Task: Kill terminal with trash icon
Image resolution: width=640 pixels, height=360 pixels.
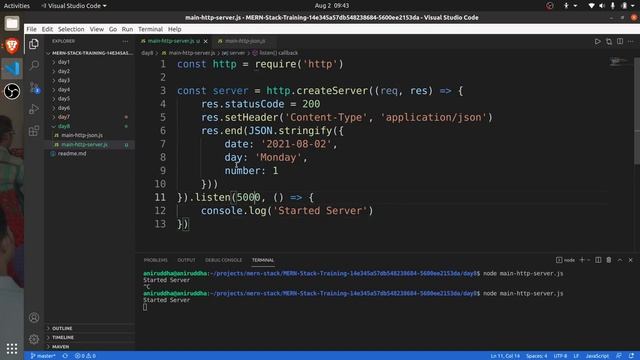Action: (x=609, y=260)
